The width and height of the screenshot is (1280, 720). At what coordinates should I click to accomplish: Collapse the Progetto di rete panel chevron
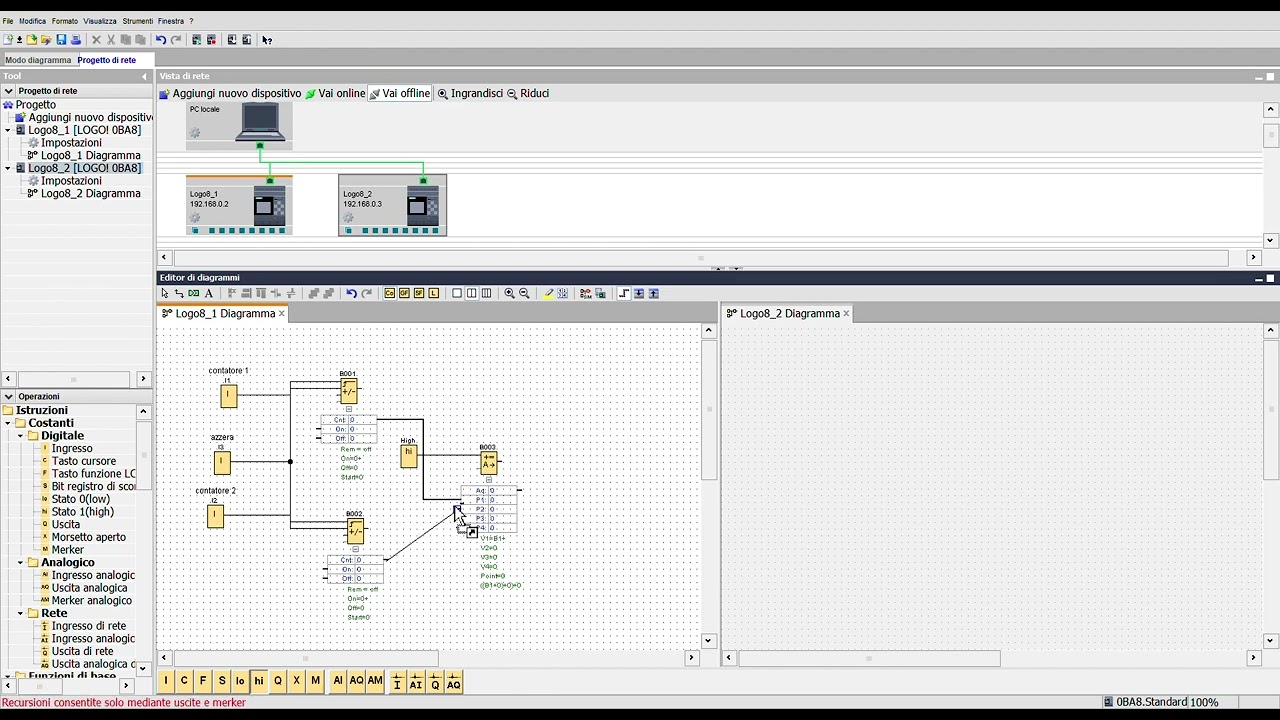tap(8, 91)
